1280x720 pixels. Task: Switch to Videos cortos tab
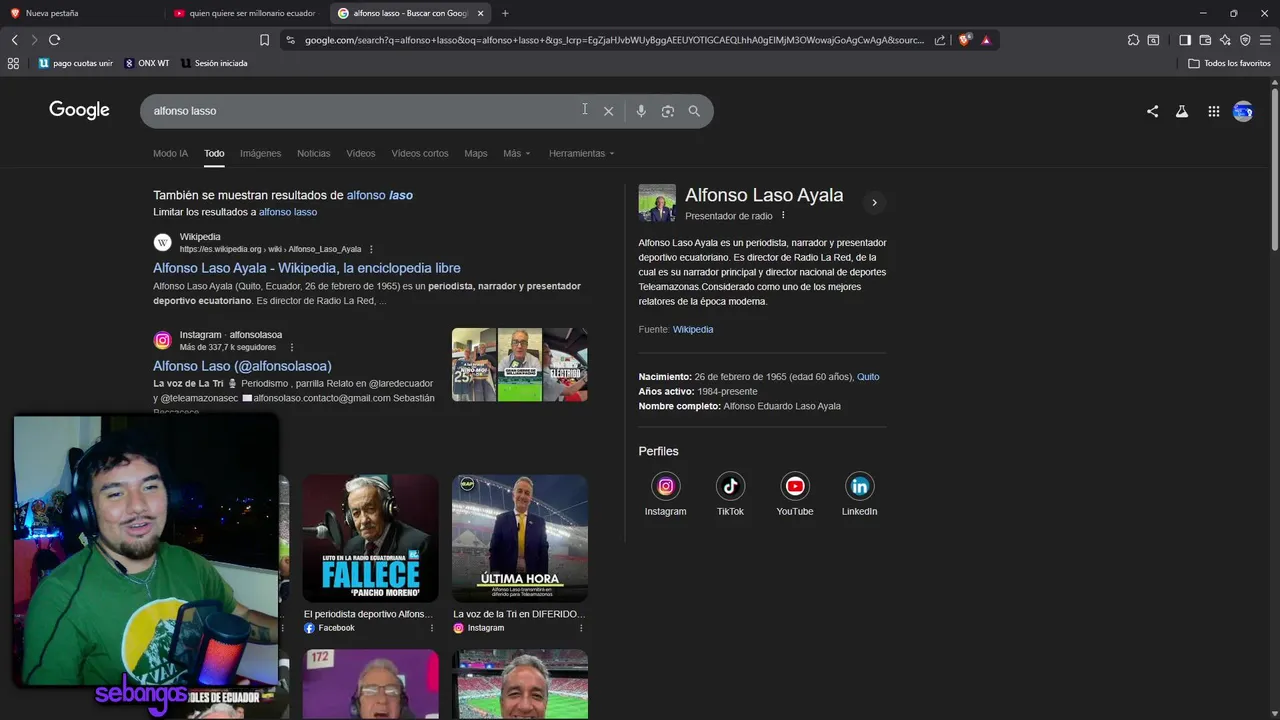[x=420, y=154]
